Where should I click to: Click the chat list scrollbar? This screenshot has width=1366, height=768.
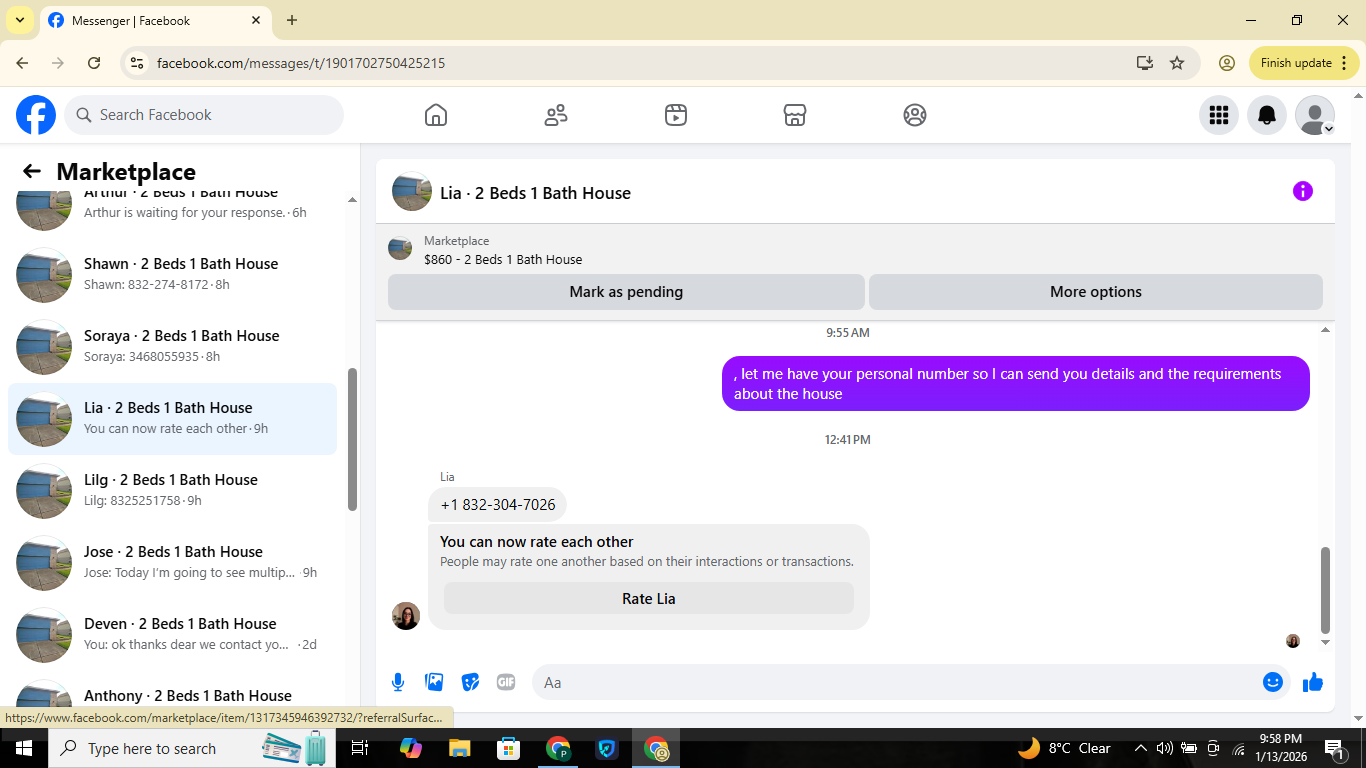(352, 440)
